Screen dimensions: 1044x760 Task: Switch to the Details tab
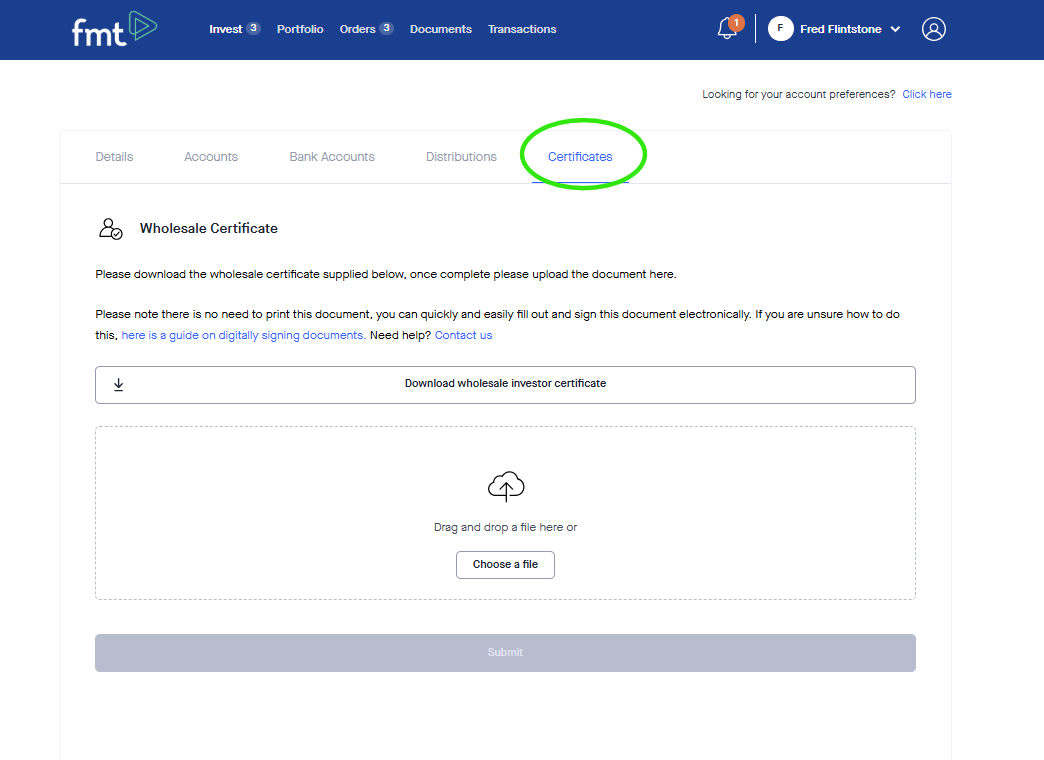coord(114,157)
